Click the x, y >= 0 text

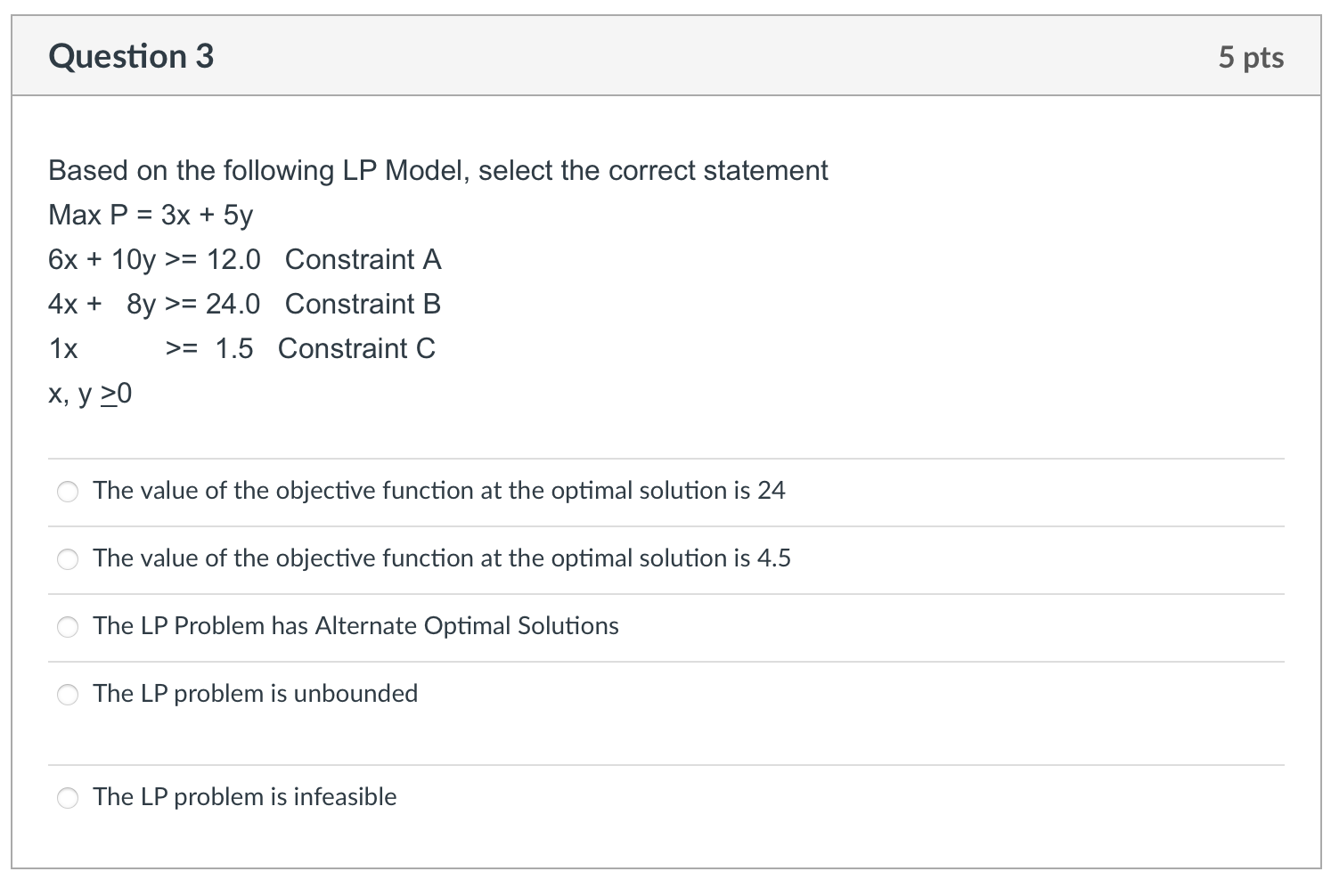89,393
